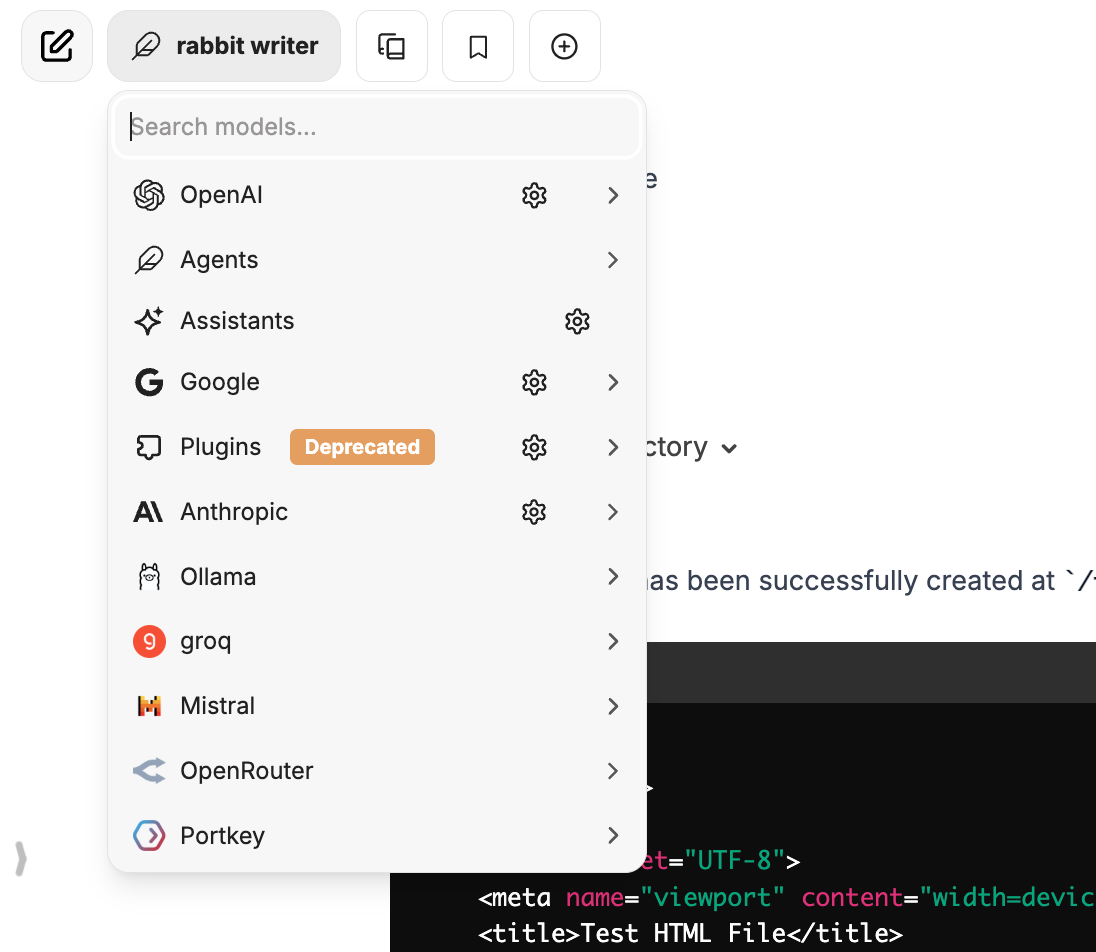Expand the Plugins submenu chevron
This screenshot has height=952, width=1096.
tap(613, 447)
